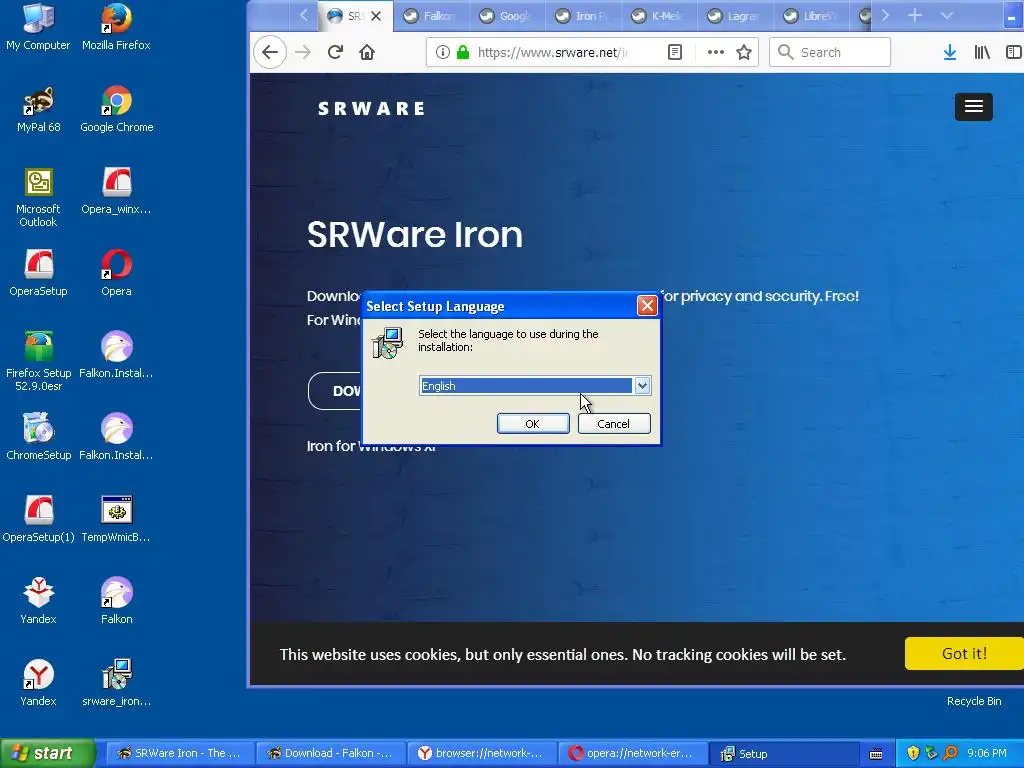Toggle reader view in address bar
Viewport: 1024px width, 768px height.
(x=675, y=52)
